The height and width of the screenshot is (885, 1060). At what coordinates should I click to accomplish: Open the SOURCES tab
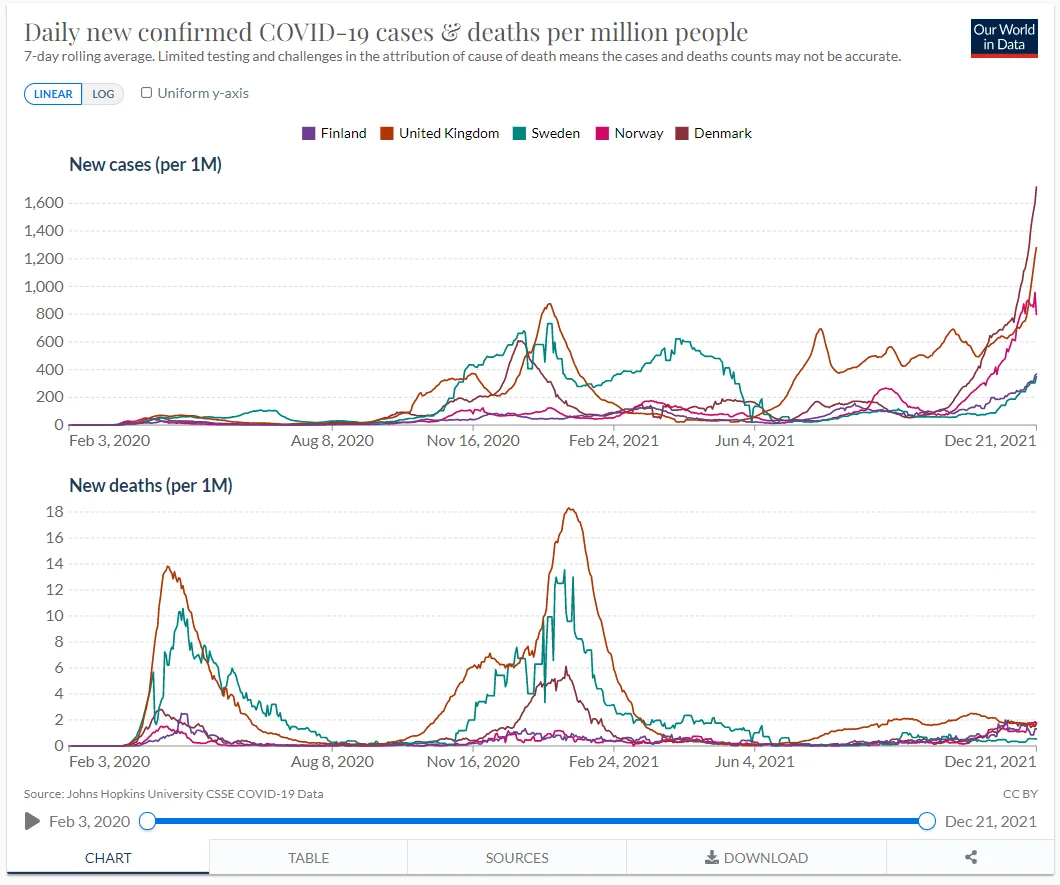pos(517,857)
